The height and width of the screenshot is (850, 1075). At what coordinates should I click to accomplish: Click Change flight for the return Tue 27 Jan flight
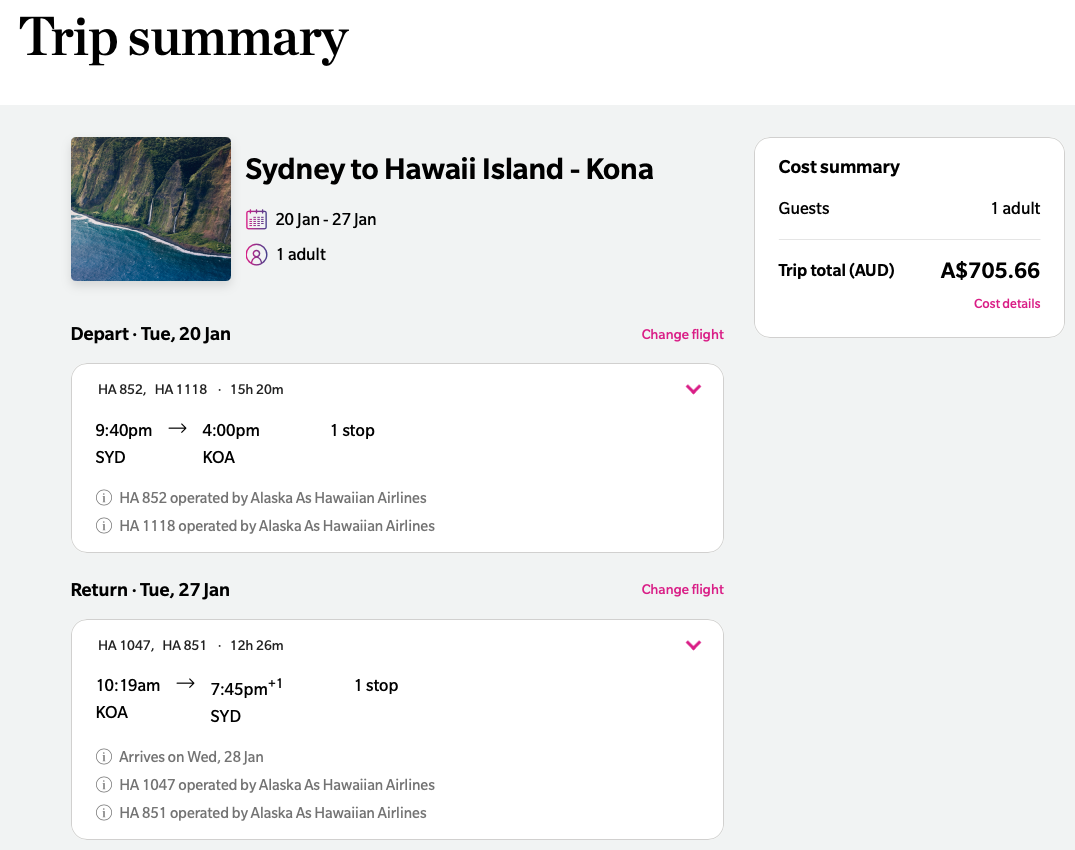[x=682, y=589]
